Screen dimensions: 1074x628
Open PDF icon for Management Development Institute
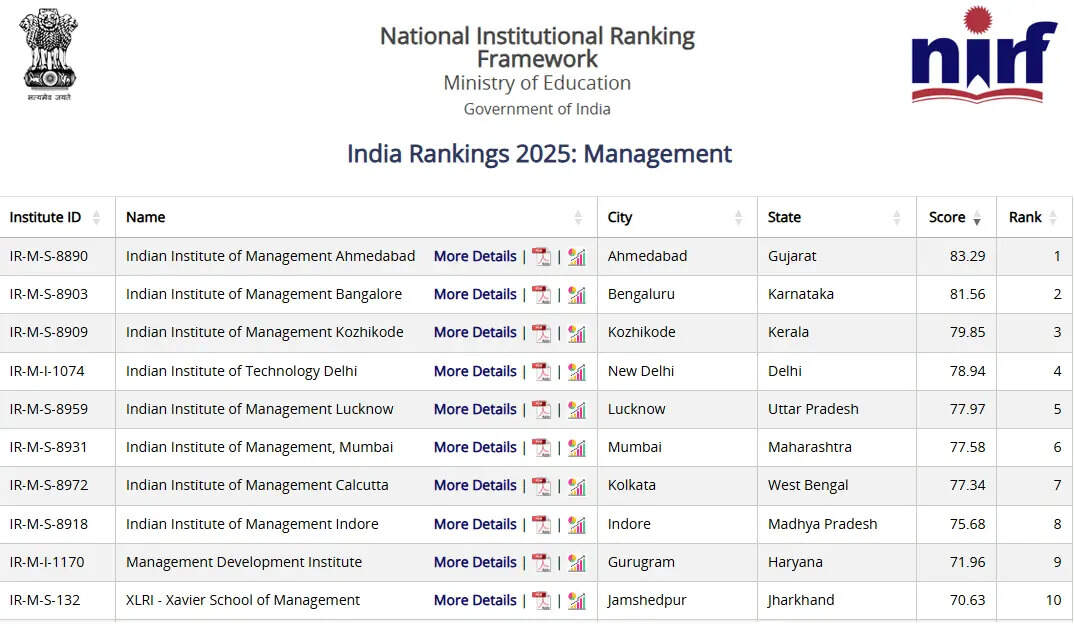(x=541, y=563)
